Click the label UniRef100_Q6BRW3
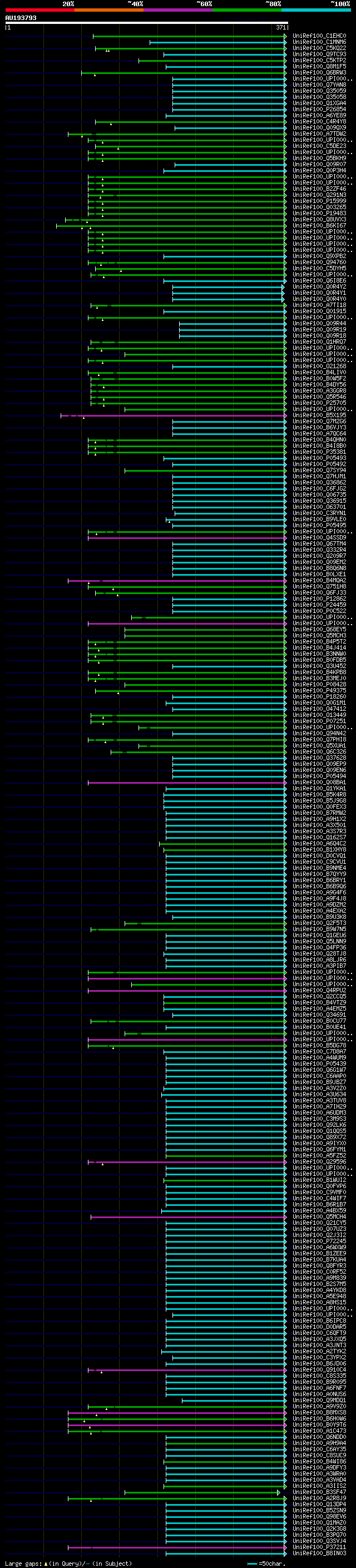This screenshot has height=1568, width=356. [319, 72]
